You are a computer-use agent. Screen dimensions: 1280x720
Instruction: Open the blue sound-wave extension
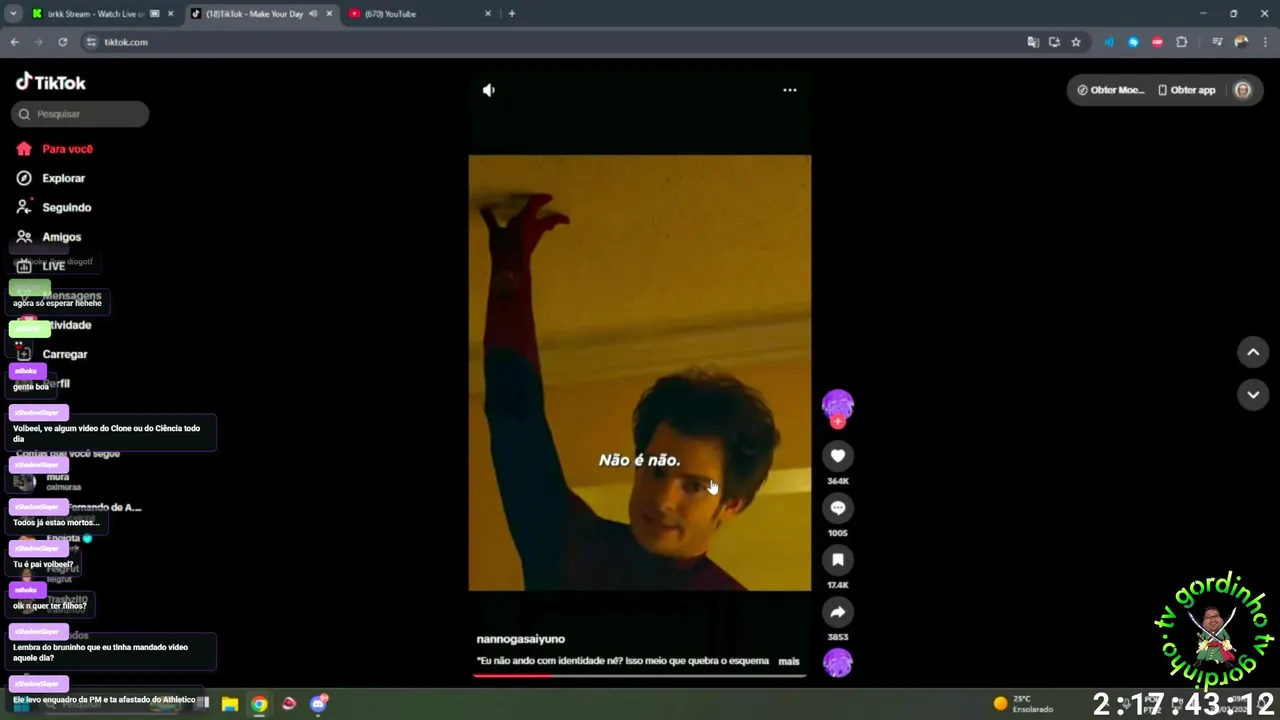1109,42
